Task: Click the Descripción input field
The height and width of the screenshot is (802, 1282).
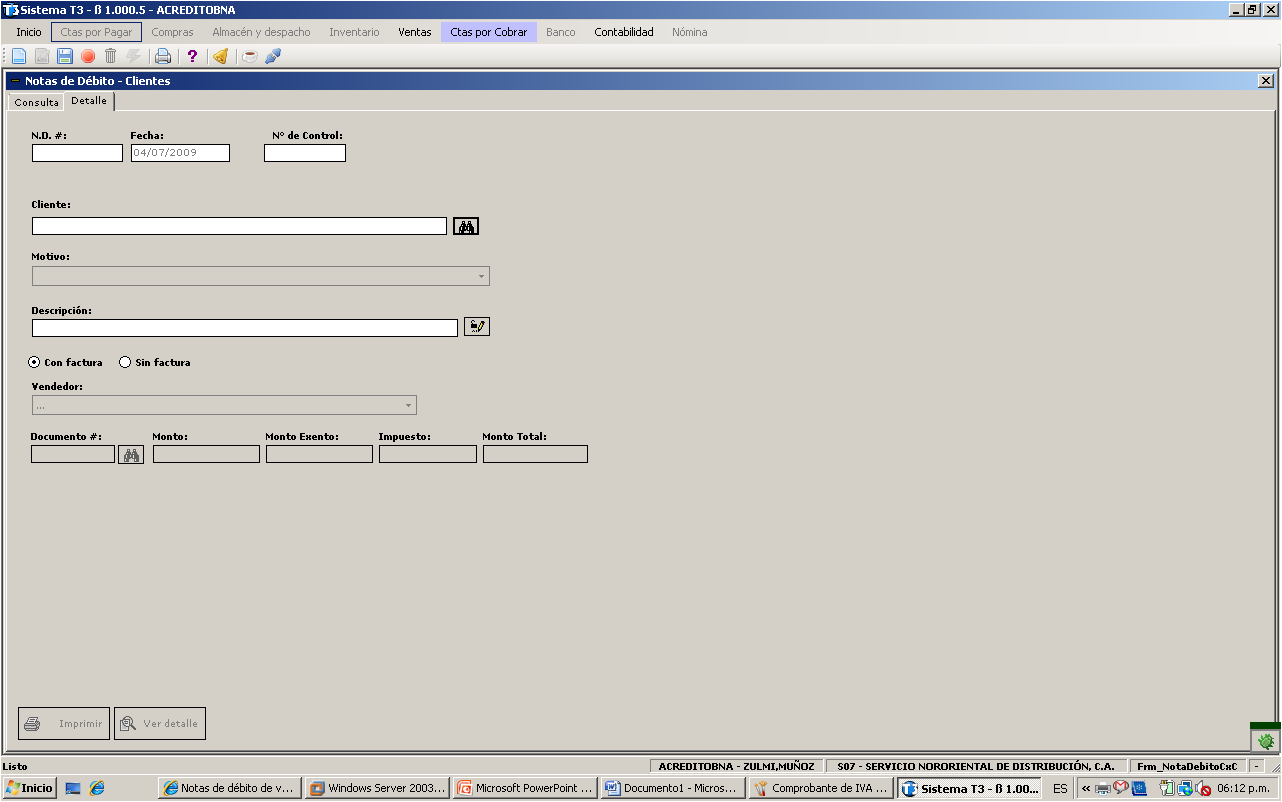Action: 245,328
